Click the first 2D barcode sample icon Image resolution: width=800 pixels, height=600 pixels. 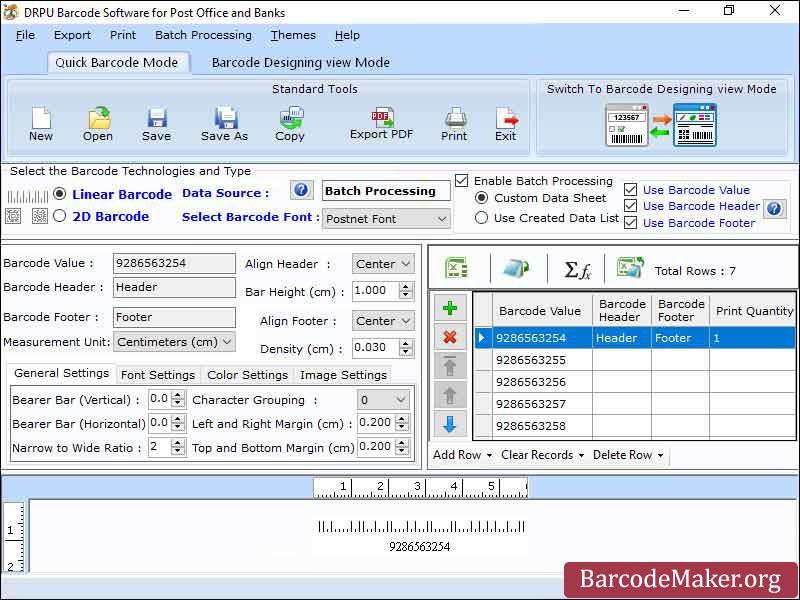13,216
